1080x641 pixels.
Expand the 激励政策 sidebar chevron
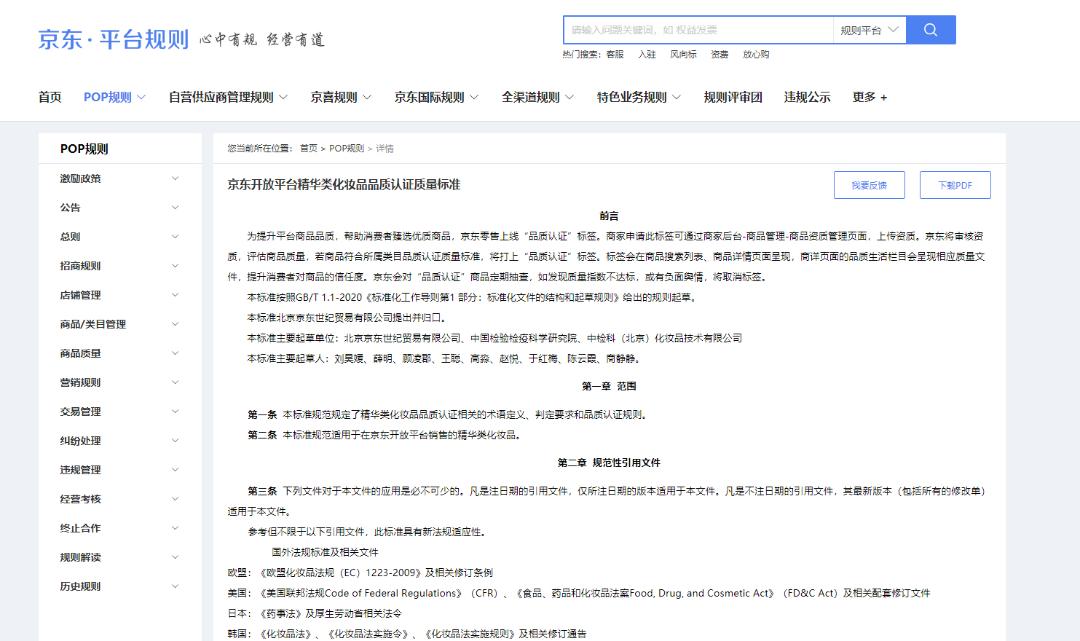(x=175, y=179)
